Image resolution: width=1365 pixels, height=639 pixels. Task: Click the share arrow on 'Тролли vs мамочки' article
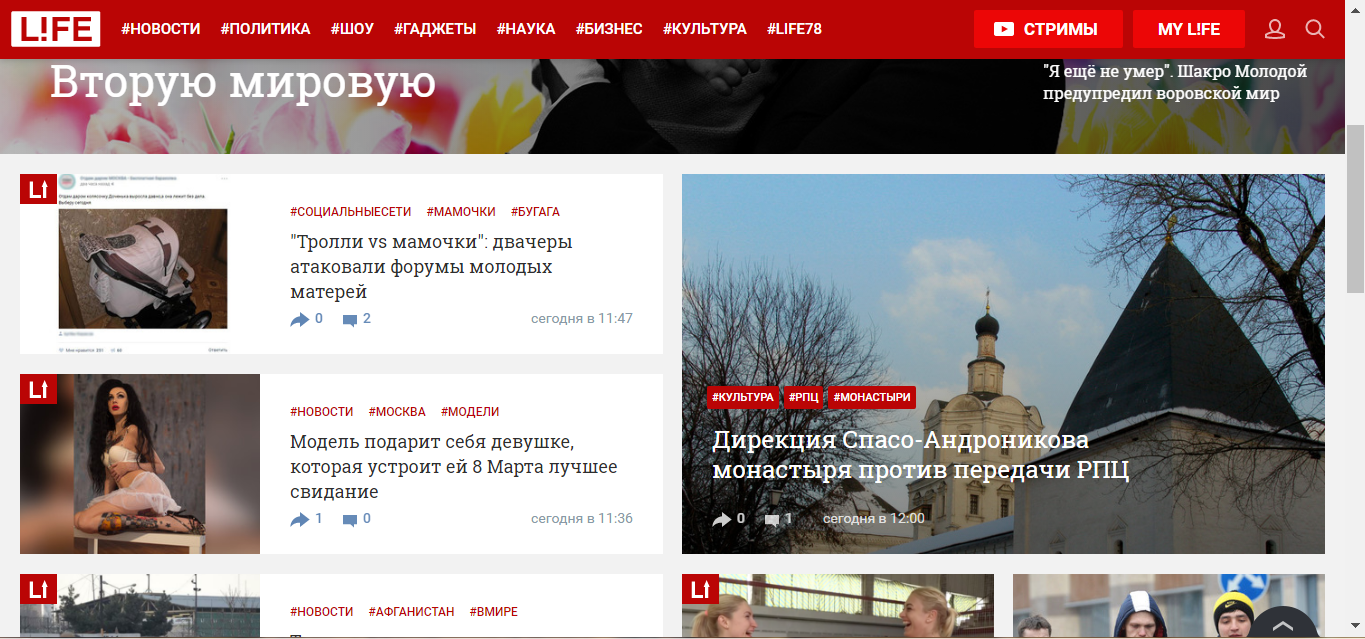300,319
